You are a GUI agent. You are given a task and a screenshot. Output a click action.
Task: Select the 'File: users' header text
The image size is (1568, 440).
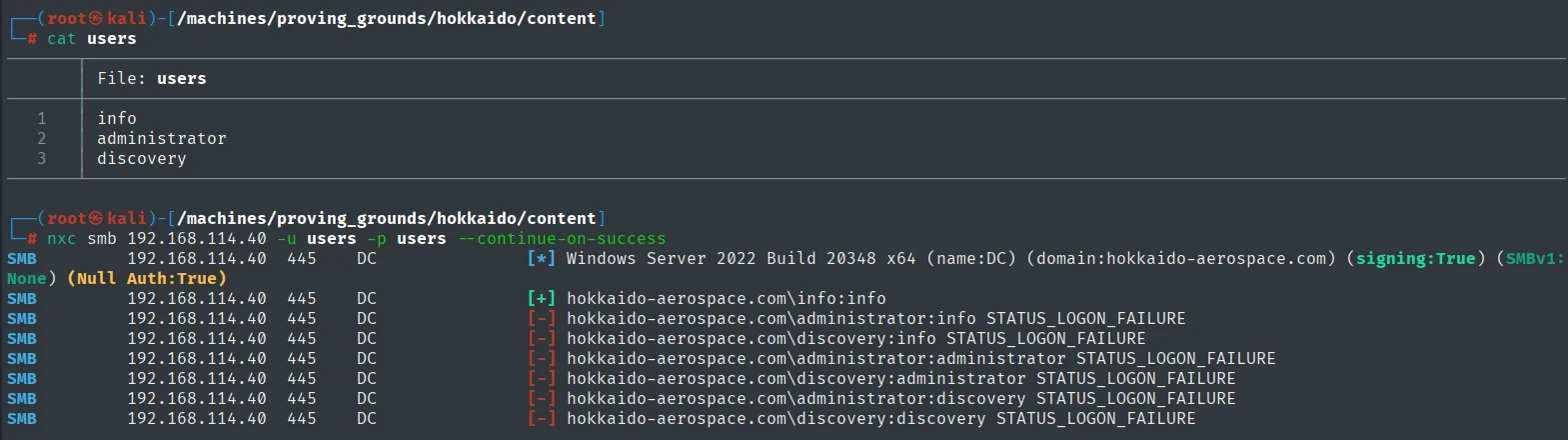pos(152,79)
